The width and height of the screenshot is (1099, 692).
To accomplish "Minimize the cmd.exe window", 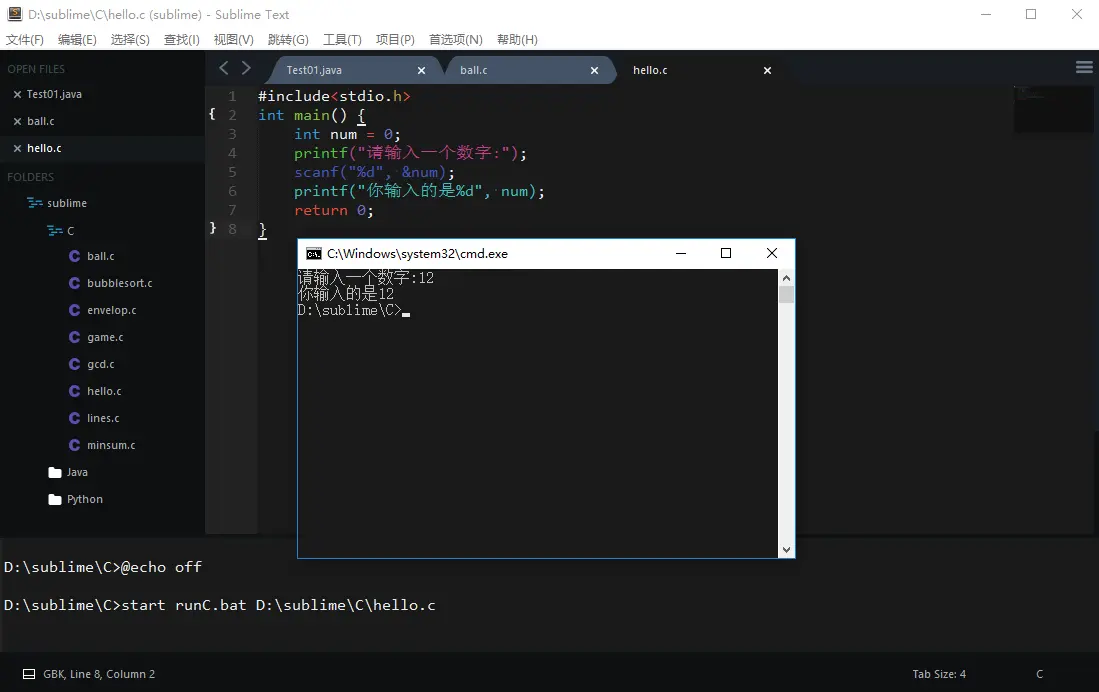I will (x=681, y=254).
